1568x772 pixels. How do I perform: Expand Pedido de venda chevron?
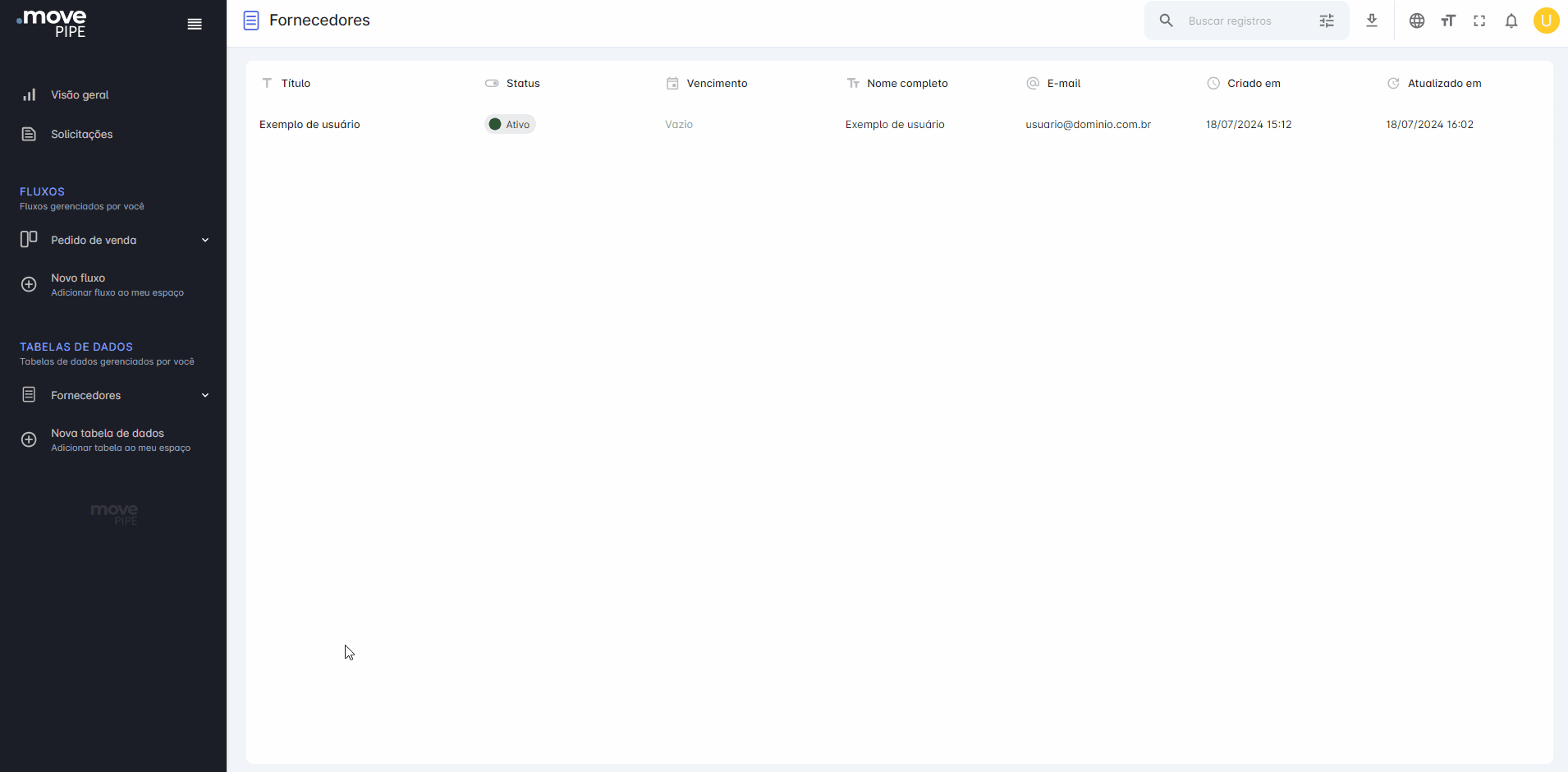click(205, 240)
